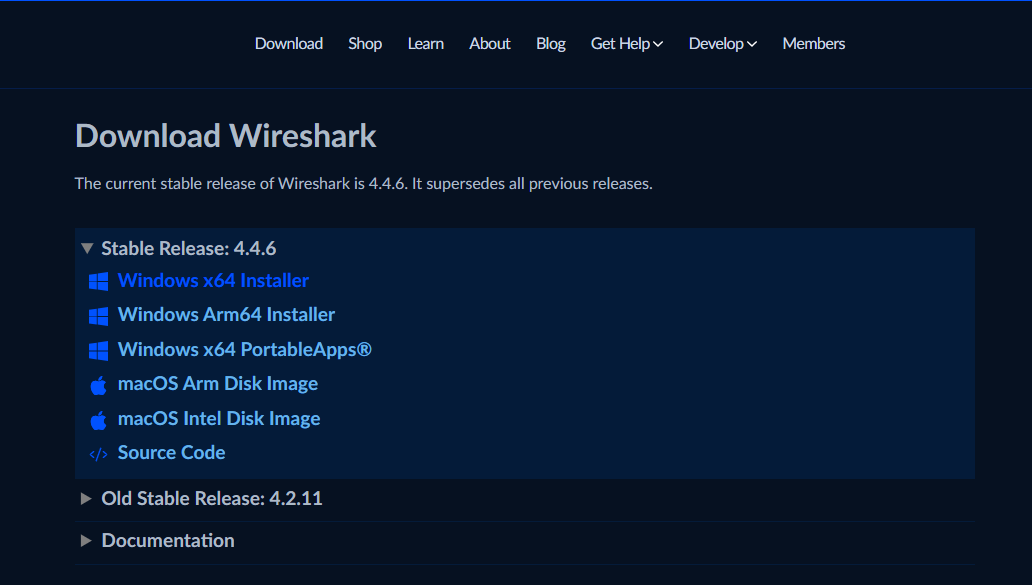This screenshot has height=585, width=1032.
Task: Click the Documentation label text
Action: click(168, 541)
